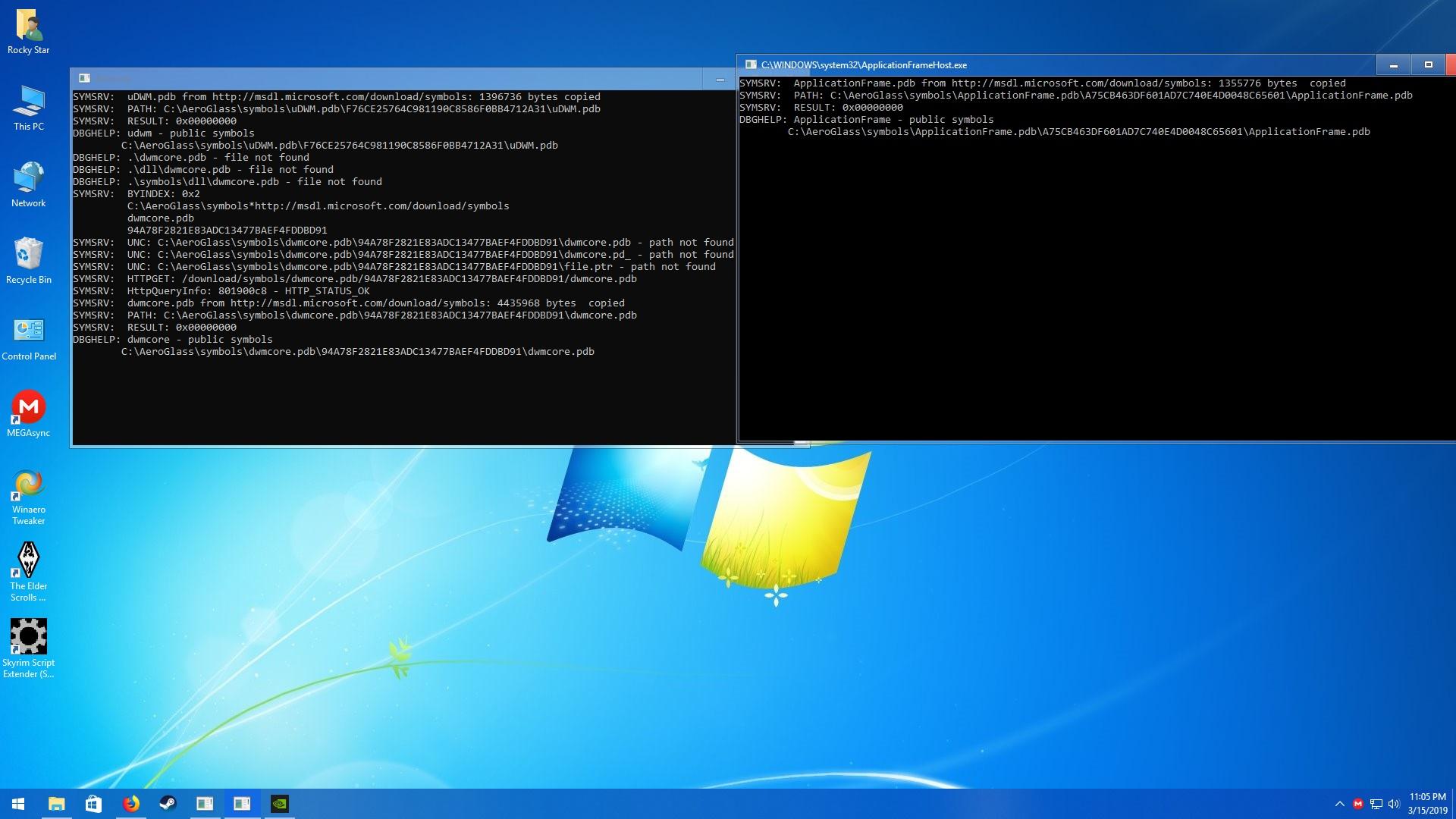Open the network status tray icon
This screenshot has height=819, width=1456.
pyautogui.click(x=1376, y=804)
